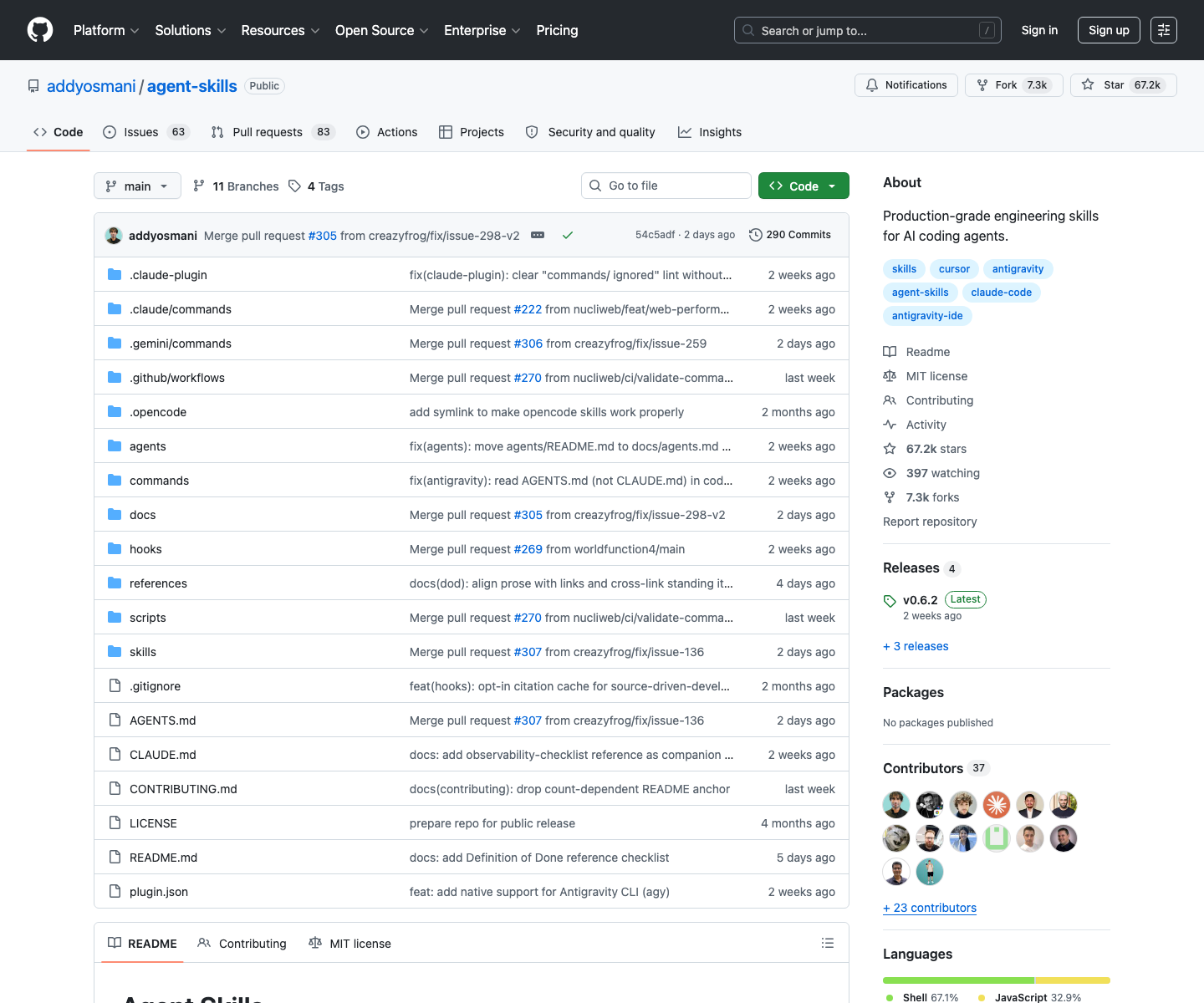
Task: Open the README.md file
Action: [x=163, y=858]
